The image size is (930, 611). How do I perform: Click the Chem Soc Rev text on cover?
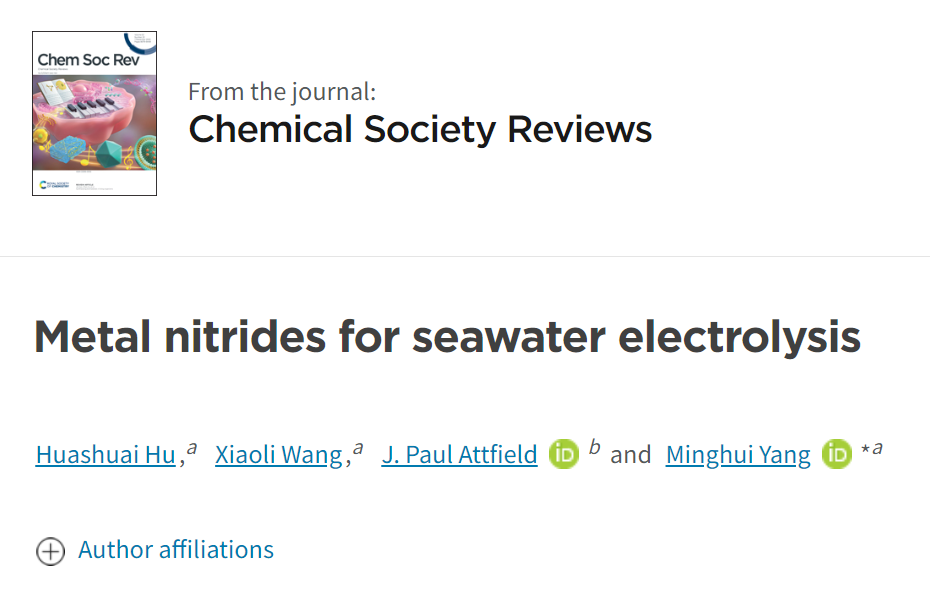[88, 60]
